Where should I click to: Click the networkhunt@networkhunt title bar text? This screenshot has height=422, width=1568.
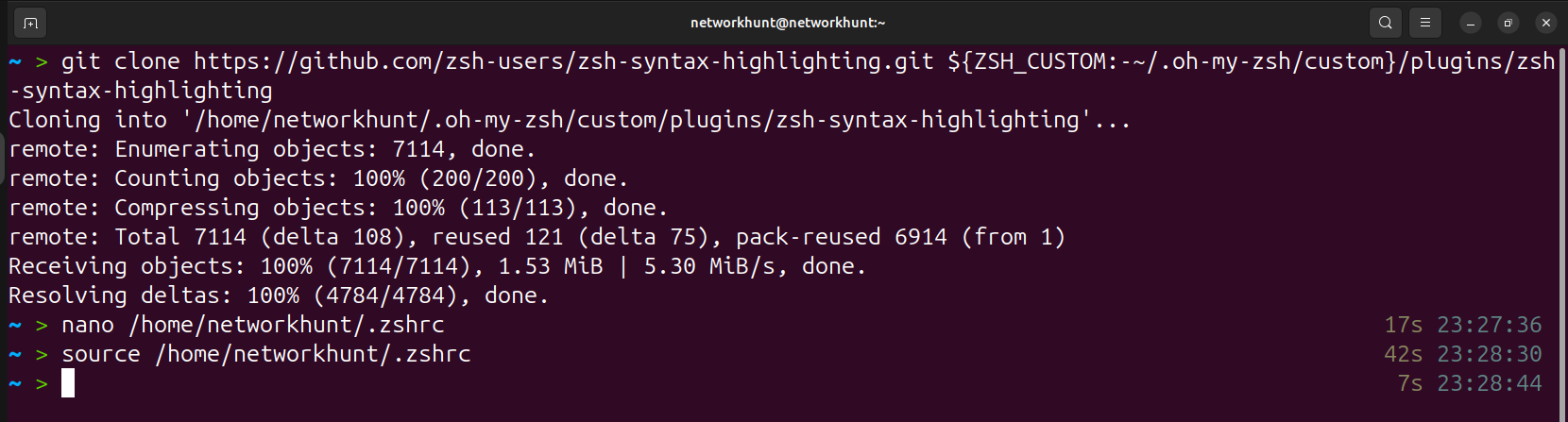(x=788, y=23)
